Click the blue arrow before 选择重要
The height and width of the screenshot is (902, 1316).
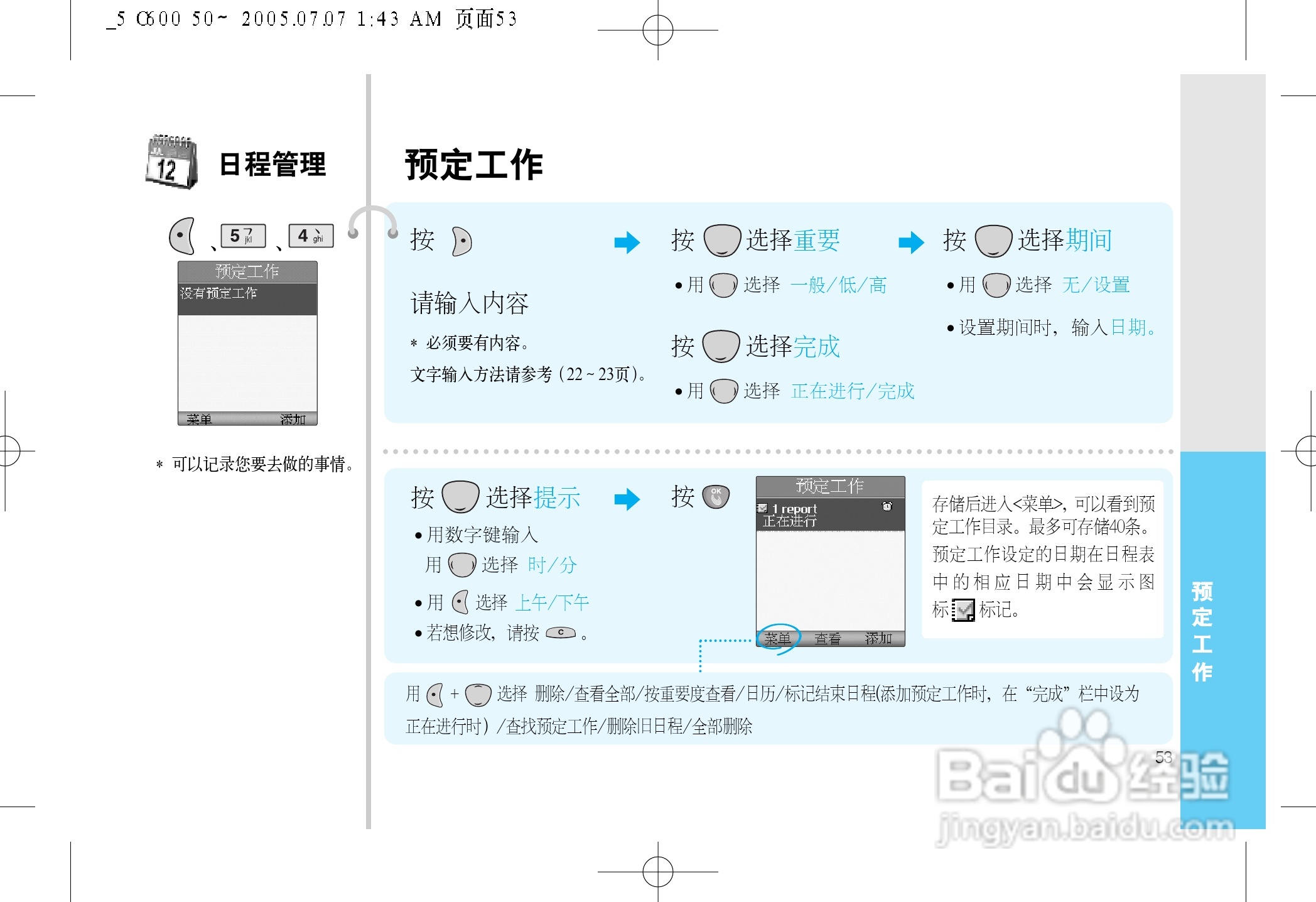tap(627, 242)
